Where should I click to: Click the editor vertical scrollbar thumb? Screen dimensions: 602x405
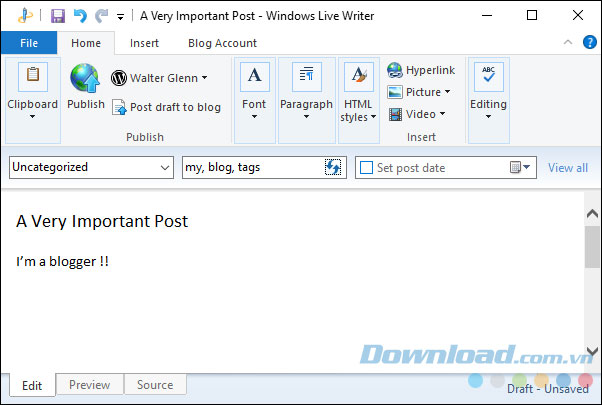(592, 247)
